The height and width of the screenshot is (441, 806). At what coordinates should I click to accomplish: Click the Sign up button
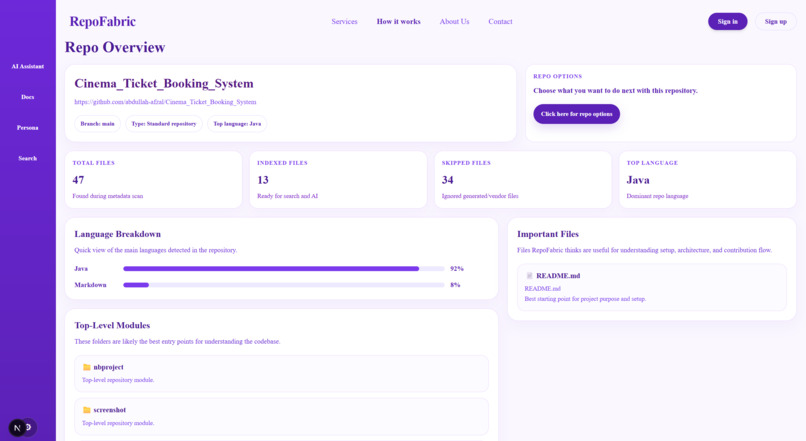[x=775, y=22]
